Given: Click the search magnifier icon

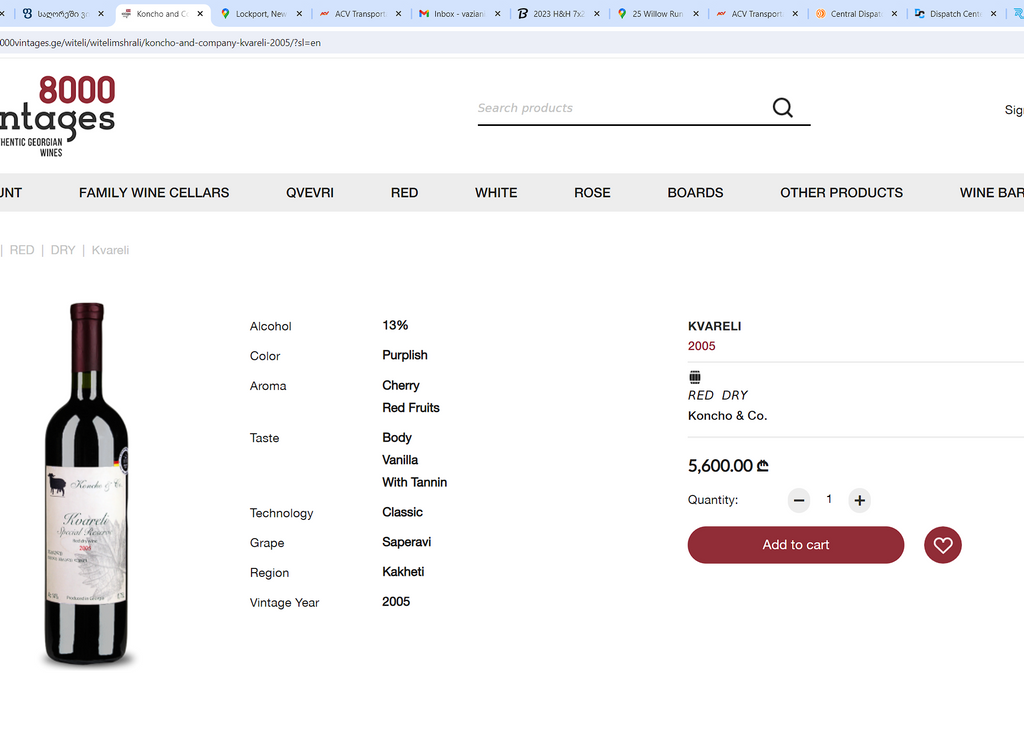Looking at the screenshot, I should pyautogui.click(x=782, y=108).
